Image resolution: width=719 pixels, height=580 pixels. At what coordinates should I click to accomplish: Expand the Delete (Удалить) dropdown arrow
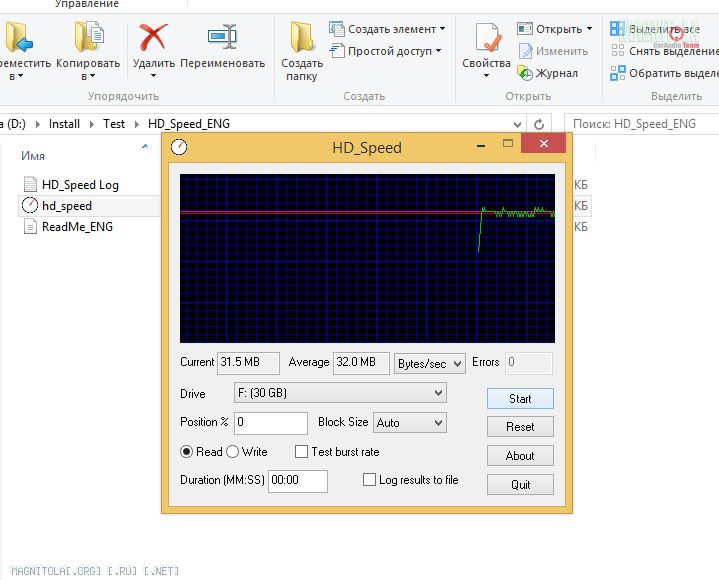point(153,76)
